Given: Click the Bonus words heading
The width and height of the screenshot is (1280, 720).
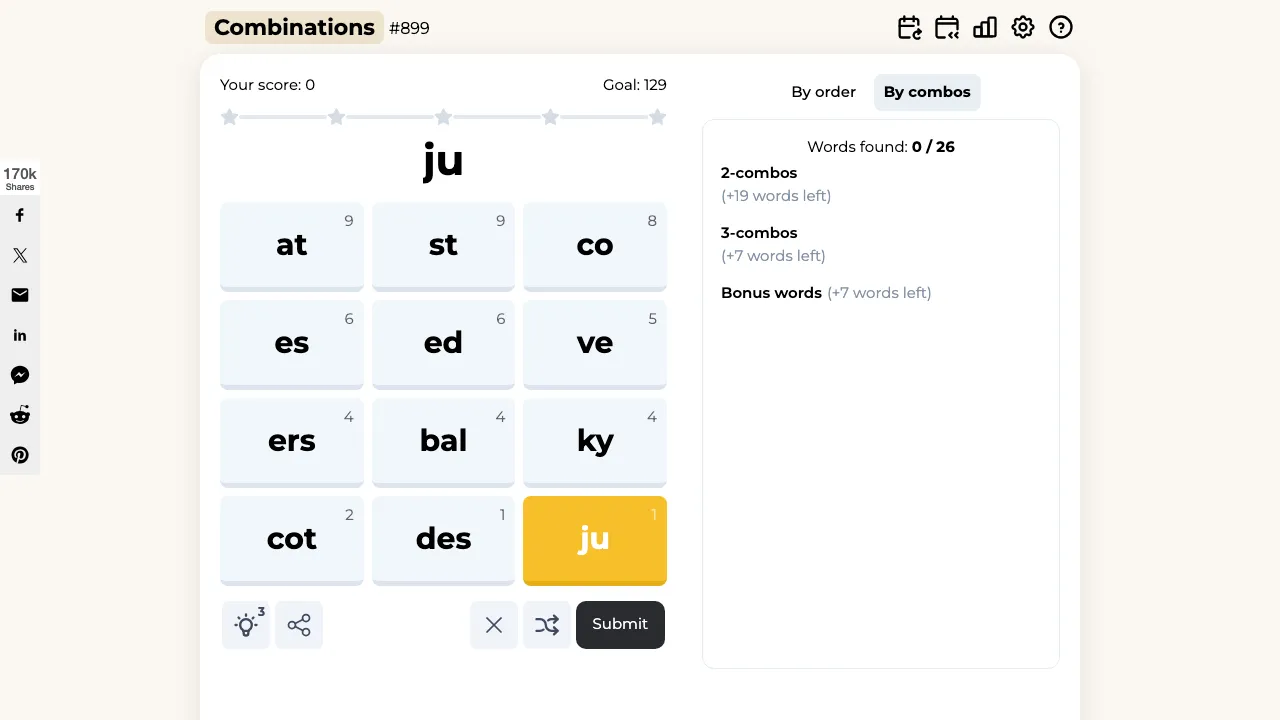Looking at the screenshot, I should click(x=771, y=293).
